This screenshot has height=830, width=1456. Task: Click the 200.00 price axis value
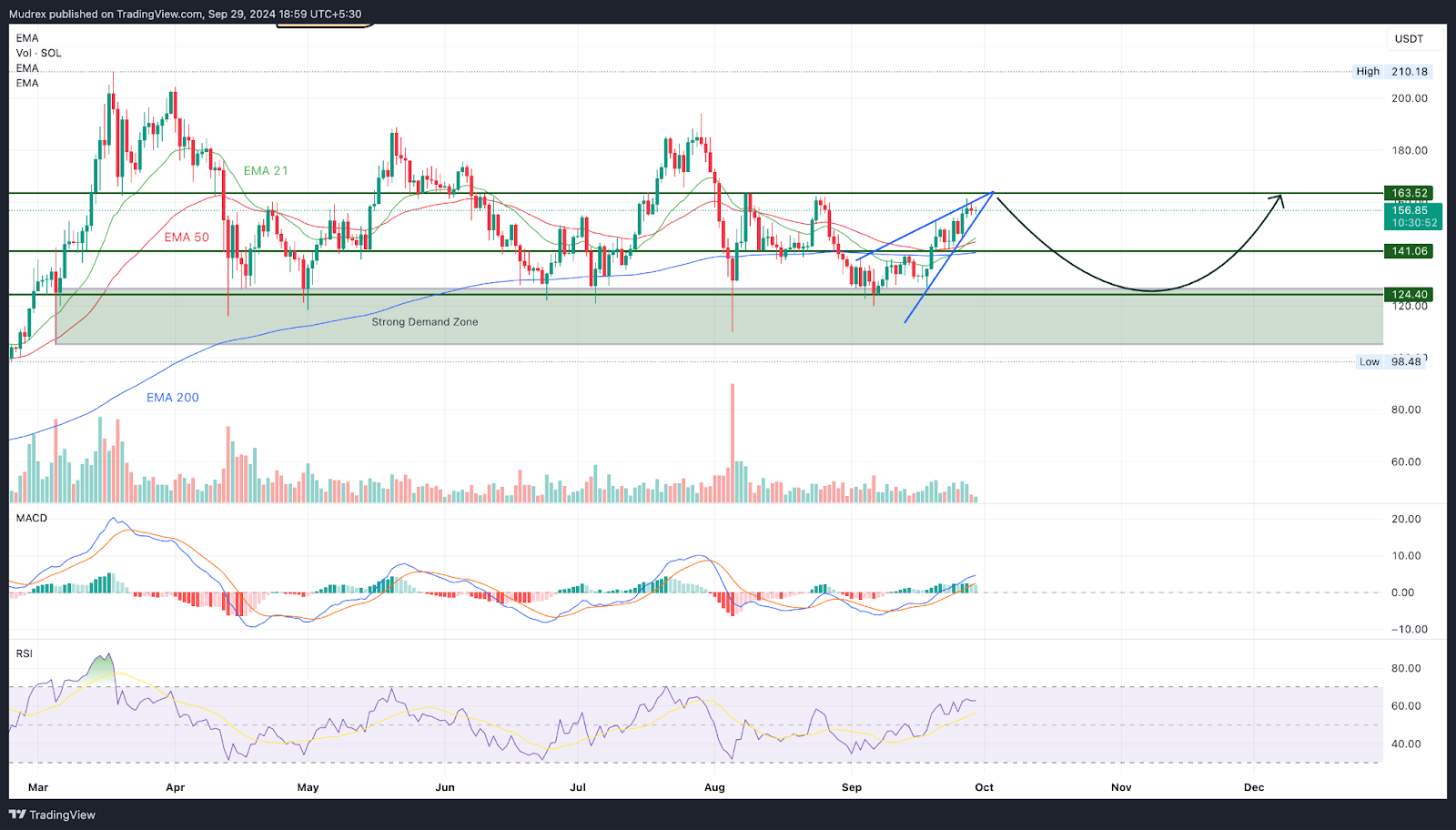coord(1409,98)
